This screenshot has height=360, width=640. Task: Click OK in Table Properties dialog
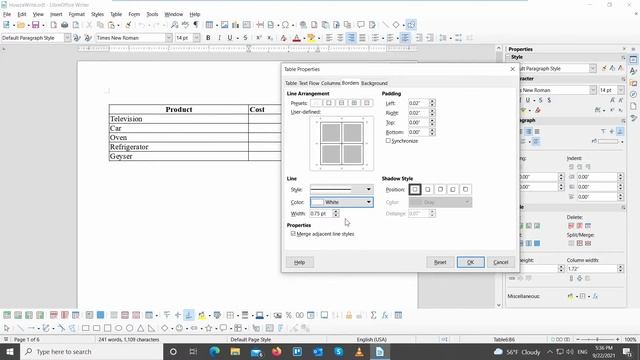(x=471, y=262)
